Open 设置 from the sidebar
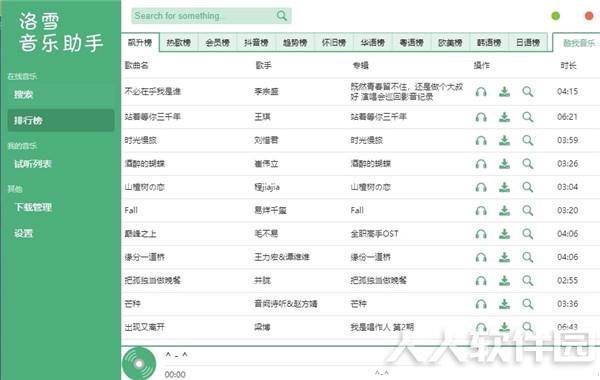Screen dimensions: 600x380 pyautogui.click(x=61, y=233)
